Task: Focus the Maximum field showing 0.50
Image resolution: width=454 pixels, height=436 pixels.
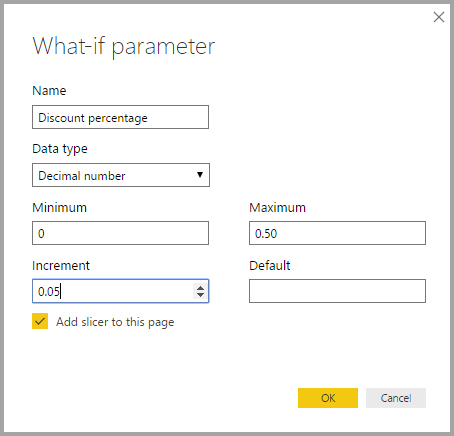Action: click(x=337, y=233)
